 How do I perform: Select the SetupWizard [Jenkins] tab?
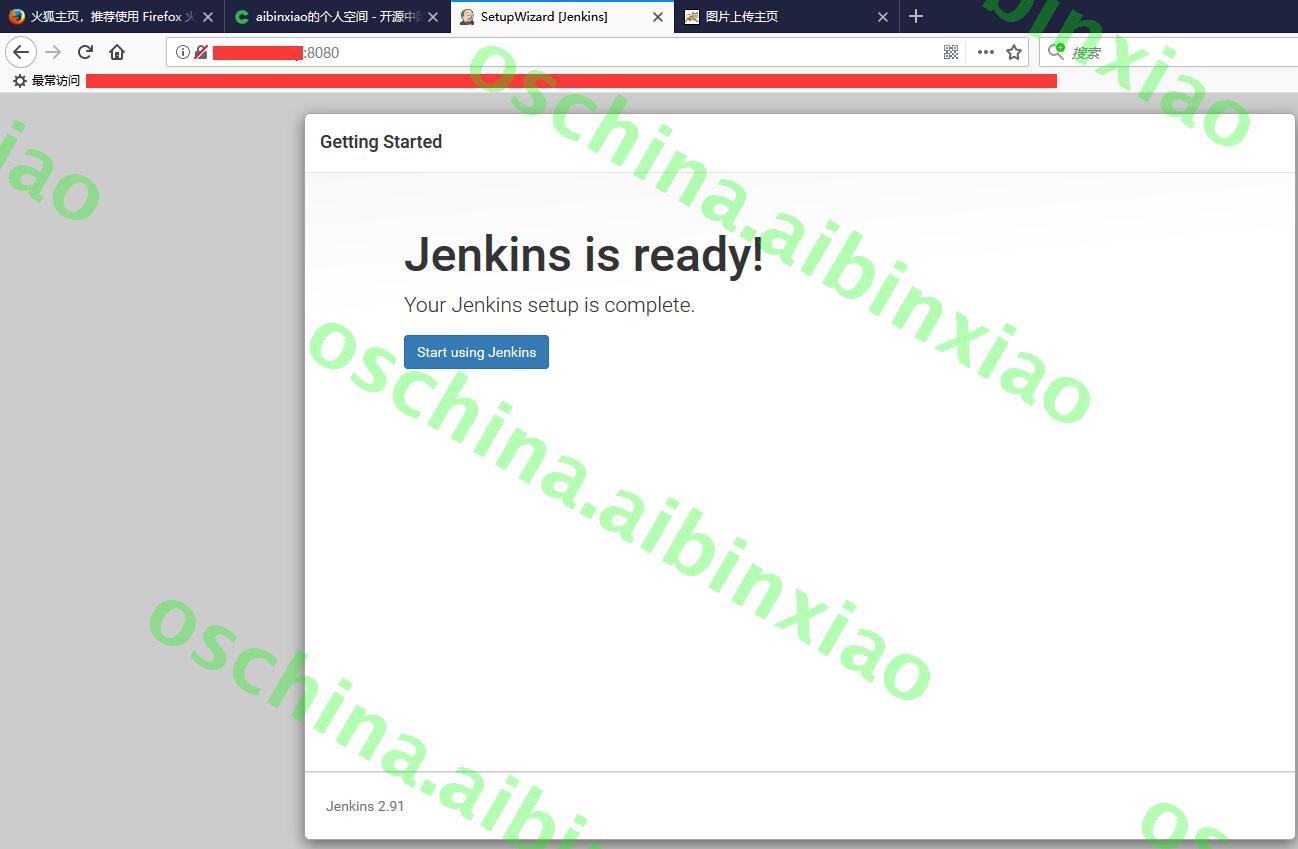coord(562,17)
